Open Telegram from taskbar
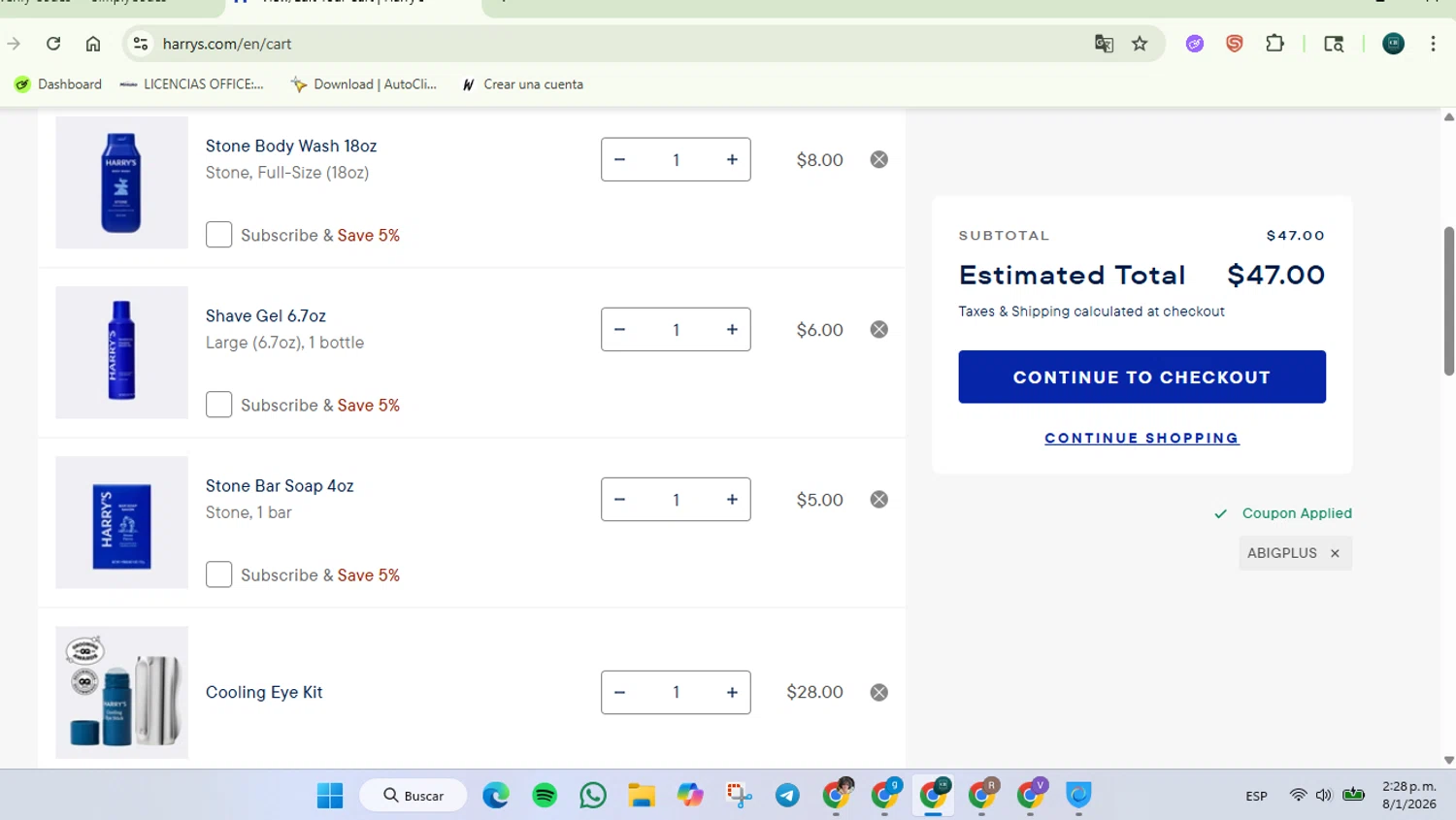 [x=787, y=796]
